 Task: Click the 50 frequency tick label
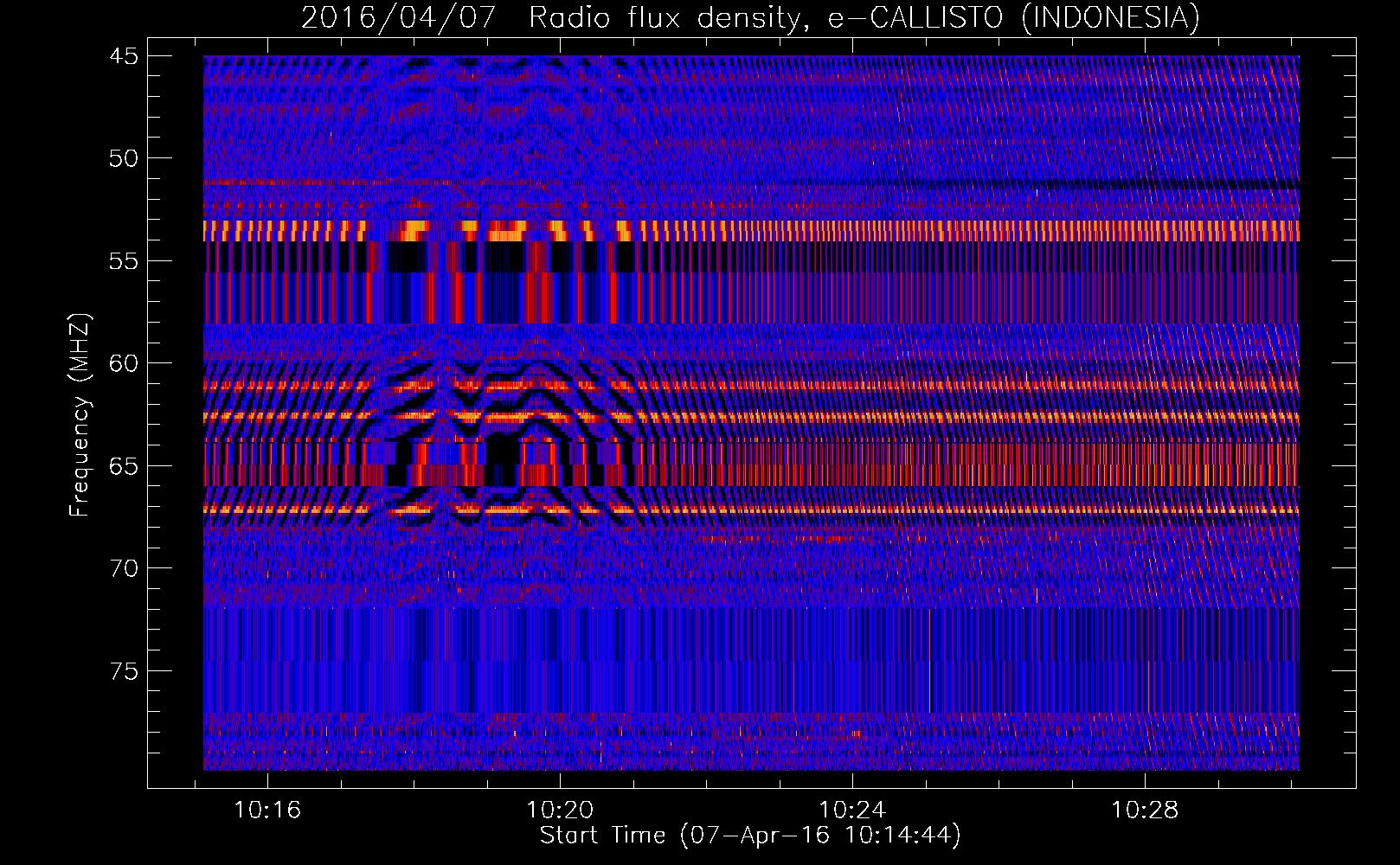coord(124,158)
